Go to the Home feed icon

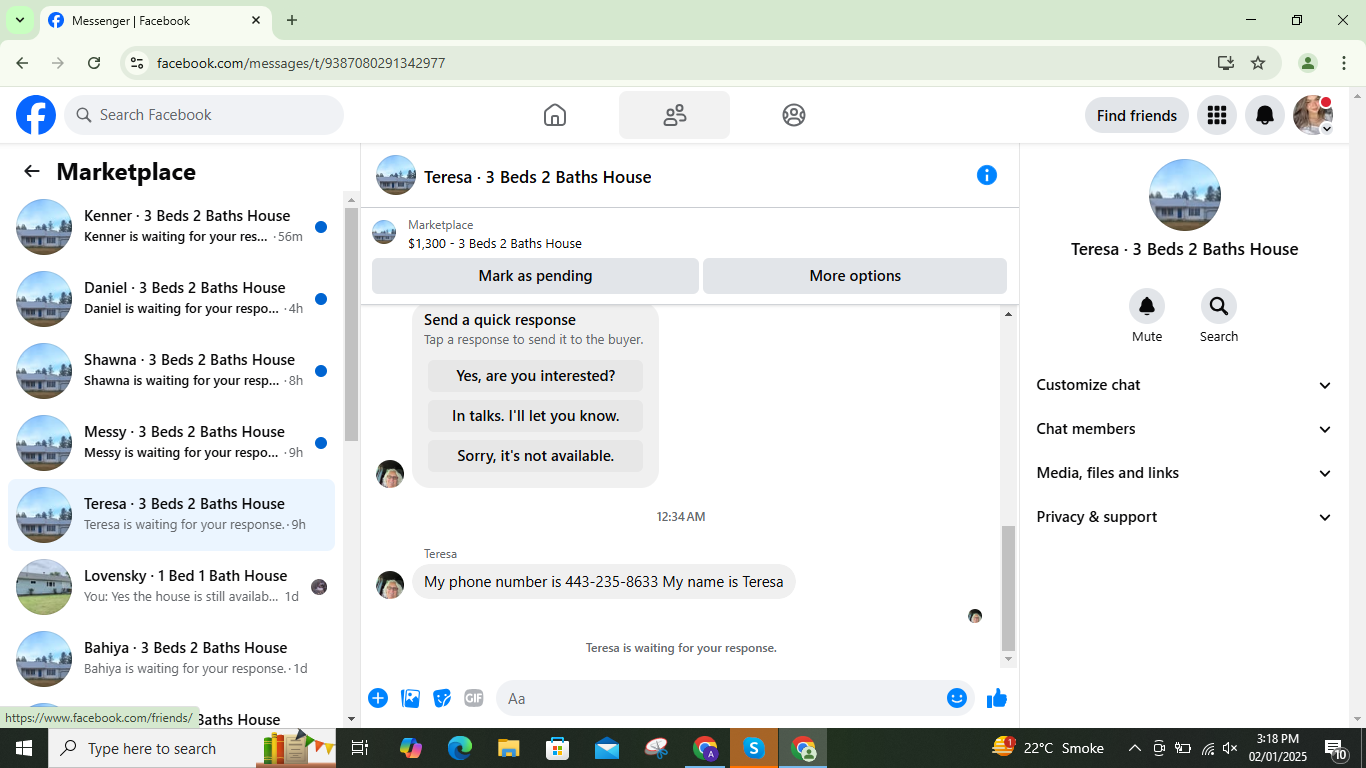(555, 115)
